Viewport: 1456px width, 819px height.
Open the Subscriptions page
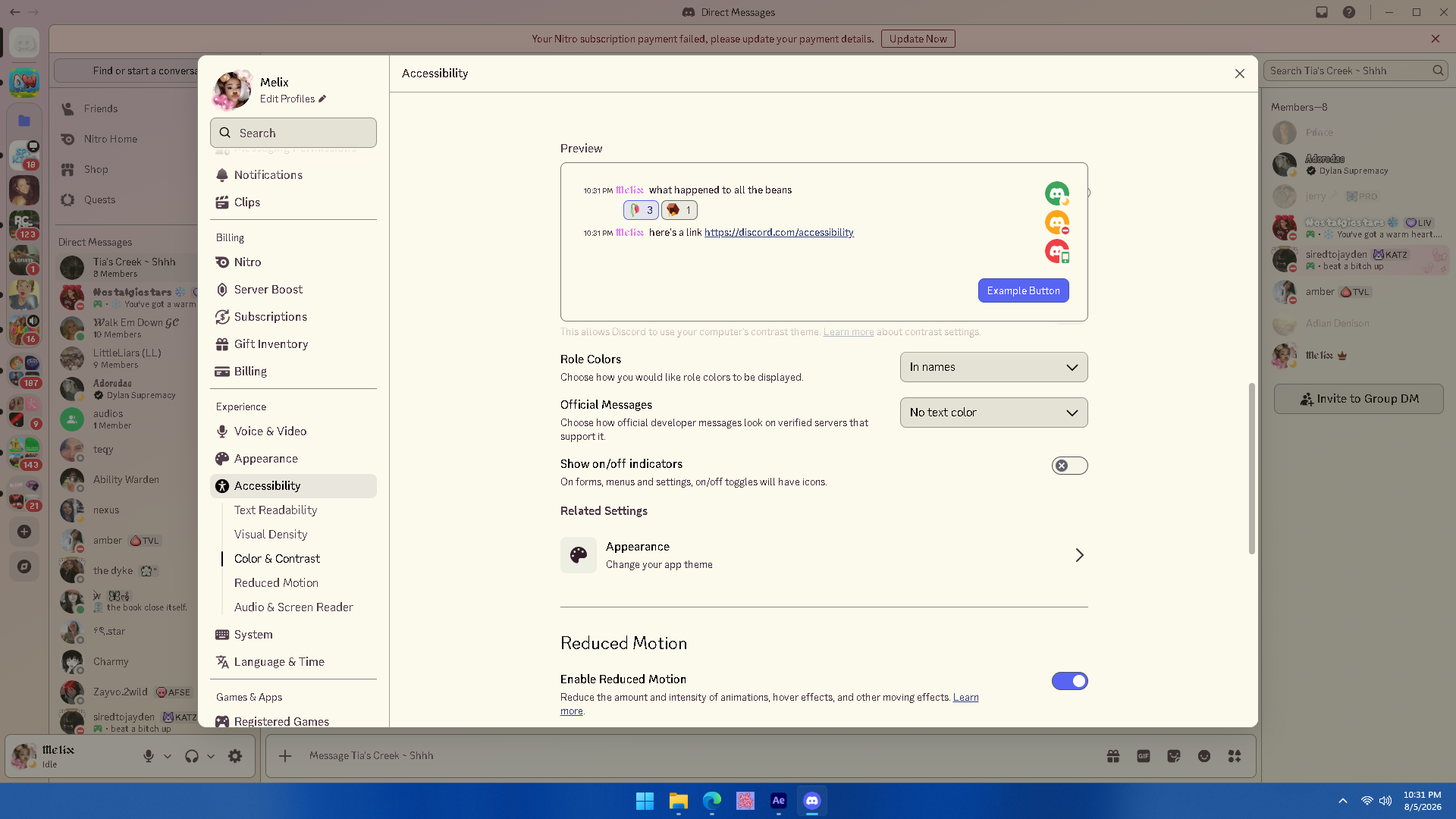coord(293,317)
